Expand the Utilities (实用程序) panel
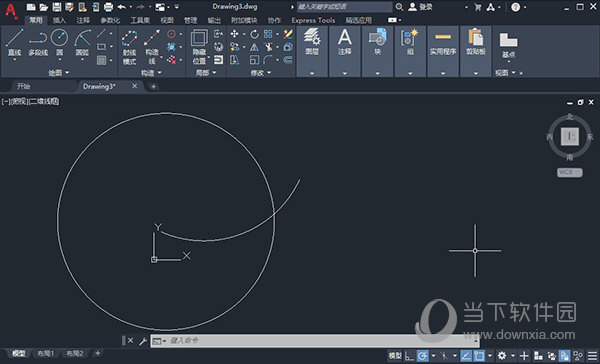 [x=443, y=73]
